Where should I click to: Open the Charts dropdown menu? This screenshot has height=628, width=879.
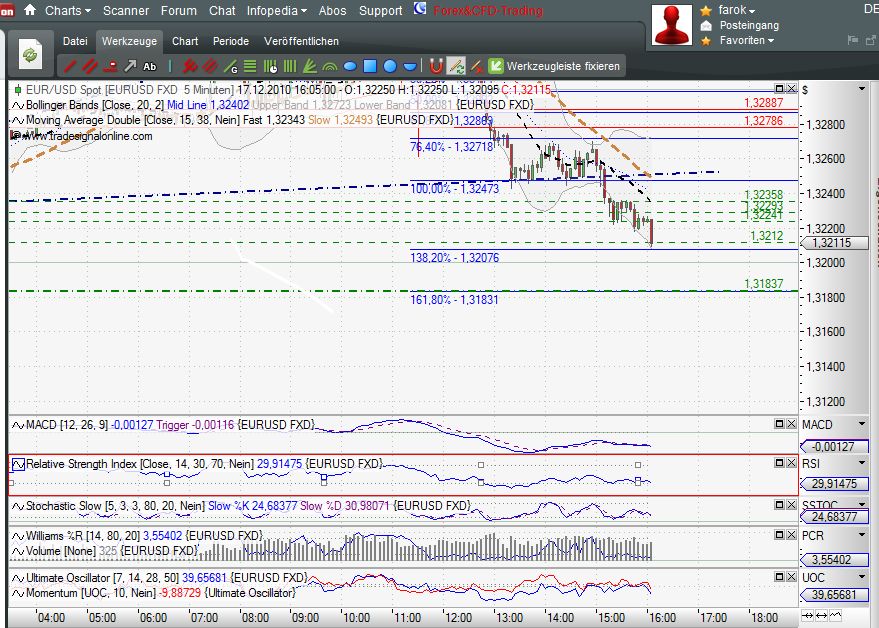tap(67, 10)
